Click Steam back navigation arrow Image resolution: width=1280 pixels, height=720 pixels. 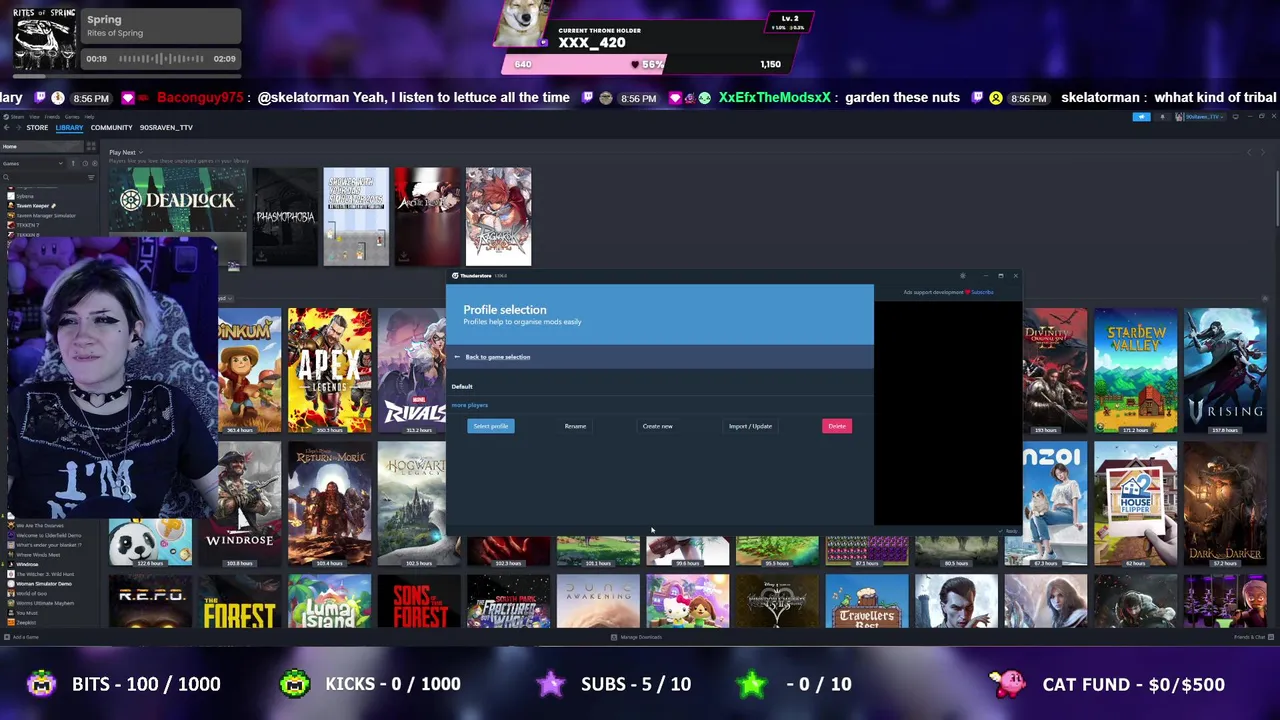(x=7, y=128)
